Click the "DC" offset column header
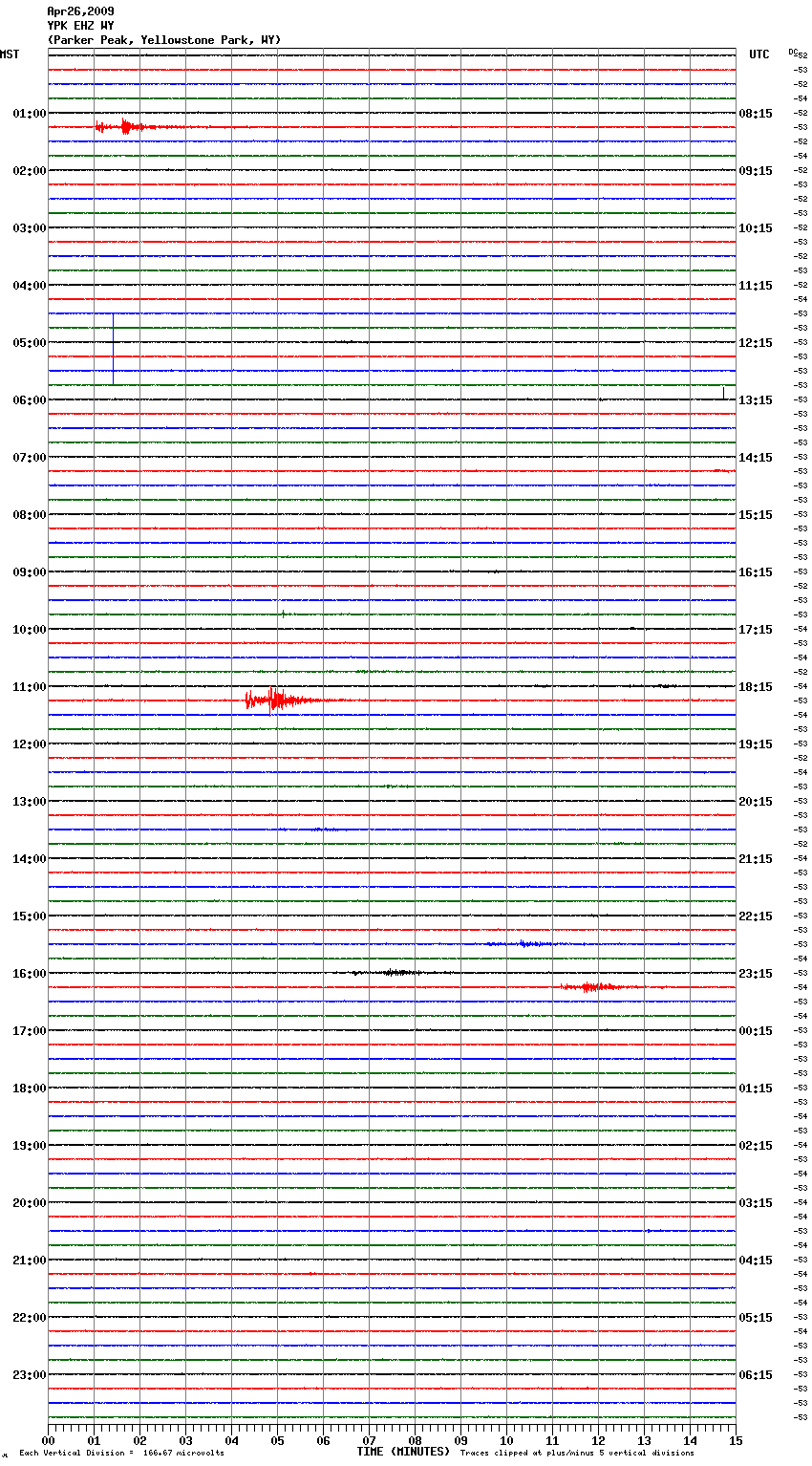Image resolution: width=812 pixels, height=1466 pixels. tap(793, 52)
